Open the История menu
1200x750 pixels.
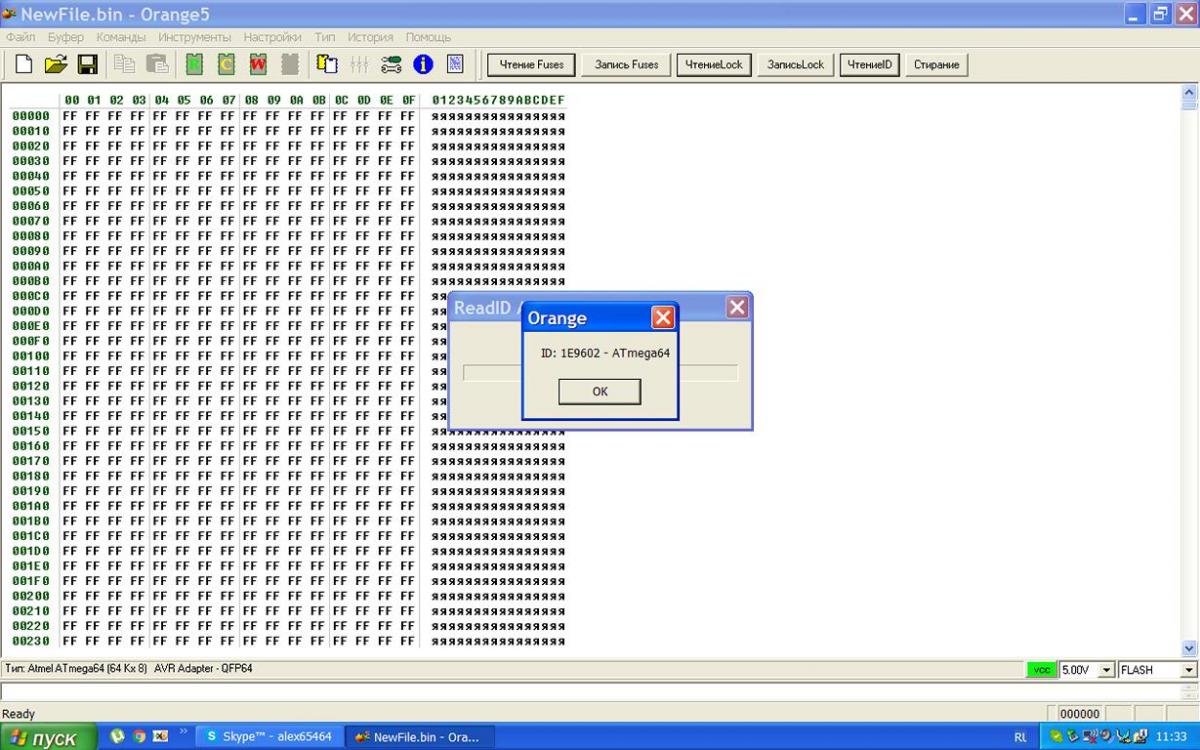[x=371, y=37]
